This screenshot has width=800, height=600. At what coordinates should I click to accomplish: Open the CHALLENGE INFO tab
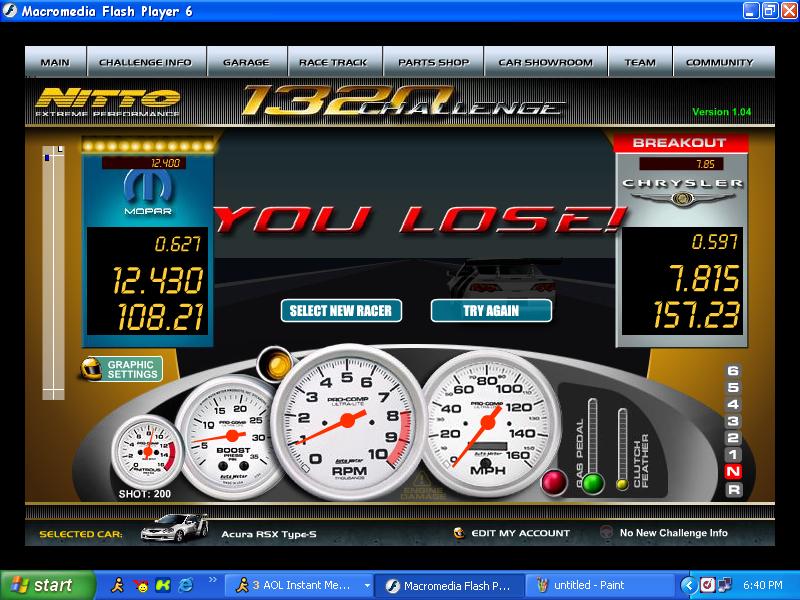[146, 62]
